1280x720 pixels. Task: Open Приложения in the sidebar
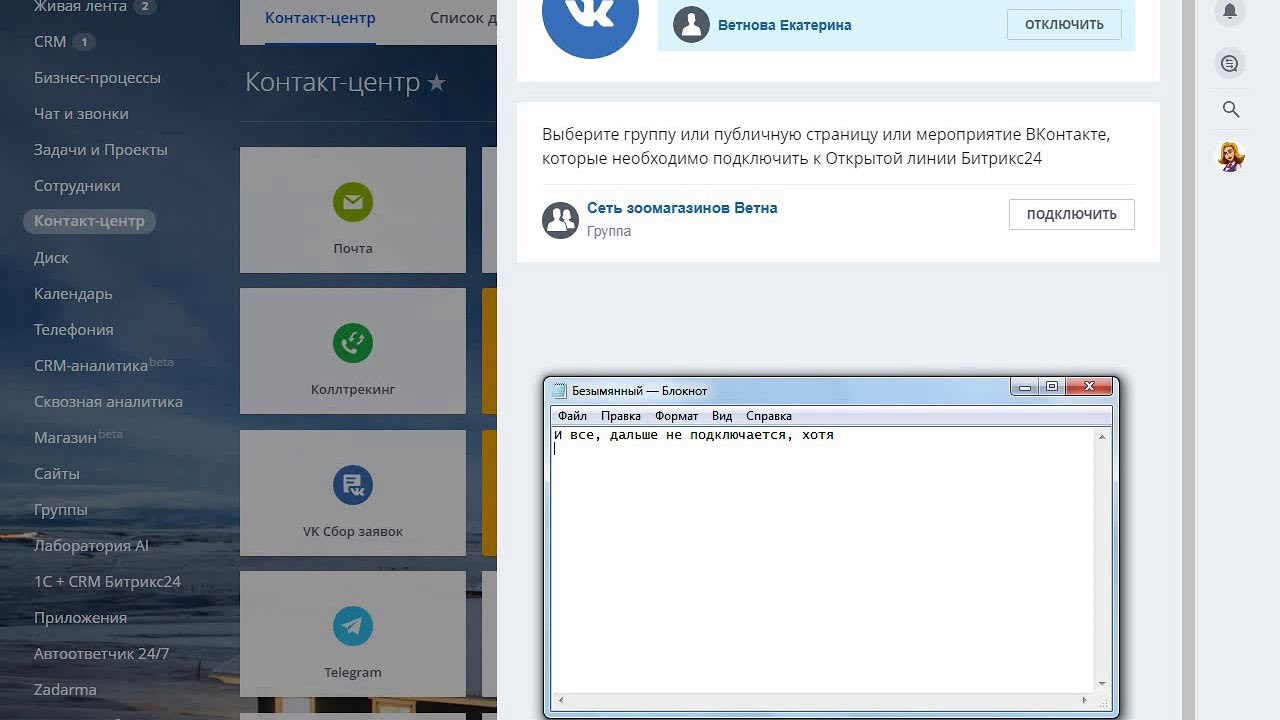click(x=80, y=618)
